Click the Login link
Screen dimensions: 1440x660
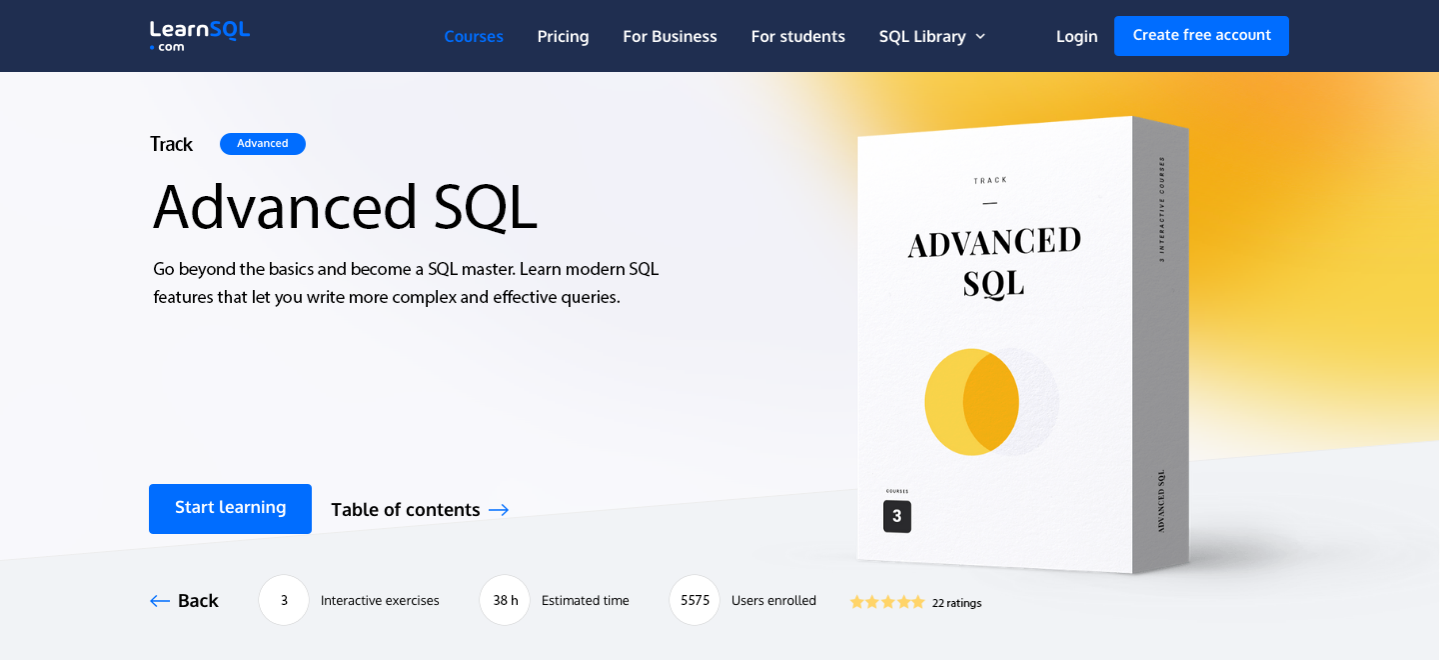point(1076,36)
